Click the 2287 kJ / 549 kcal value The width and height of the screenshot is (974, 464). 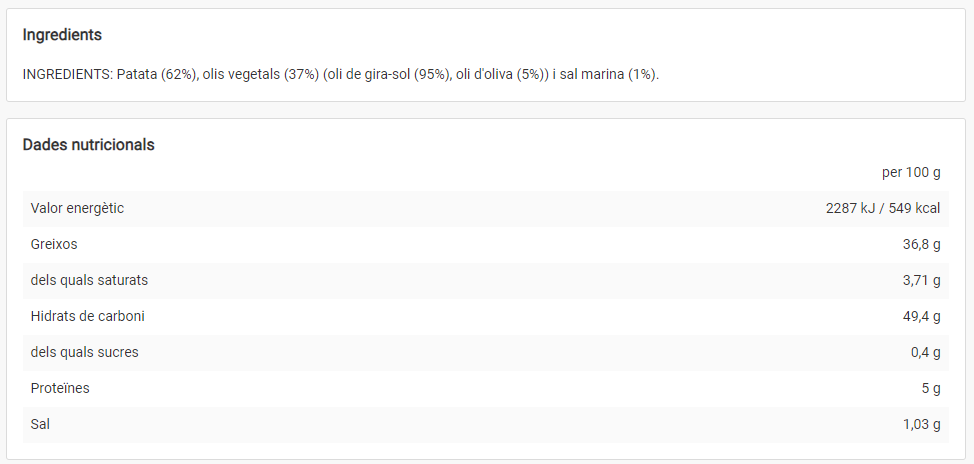883,208
